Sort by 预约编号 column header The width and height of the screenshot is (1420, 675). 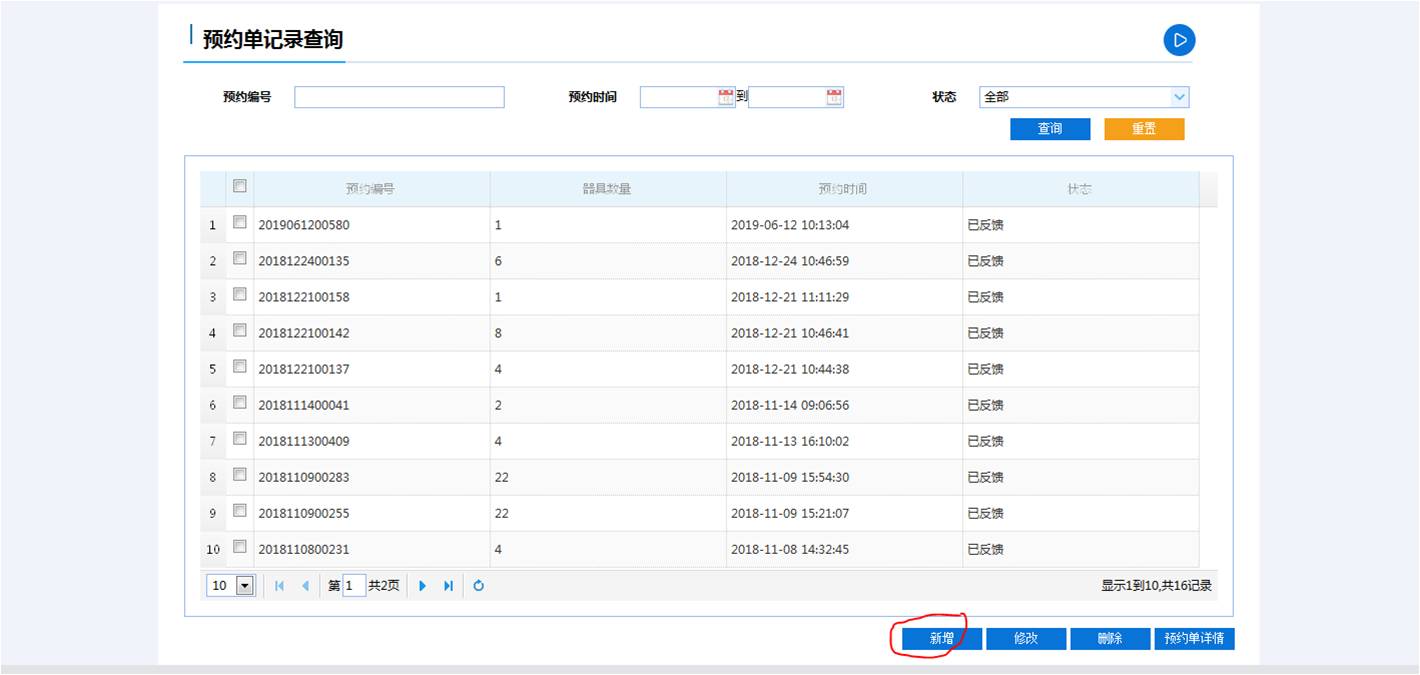(371, 189)
